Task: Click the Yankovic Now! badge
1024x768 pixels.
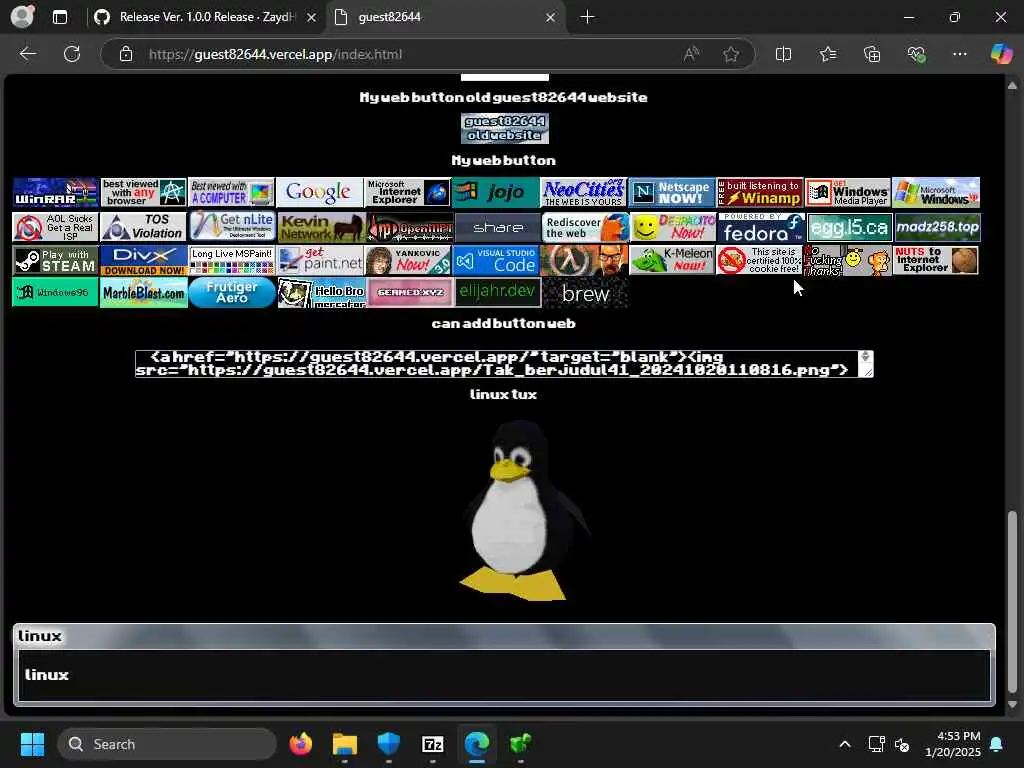Action: click(408, 260)
